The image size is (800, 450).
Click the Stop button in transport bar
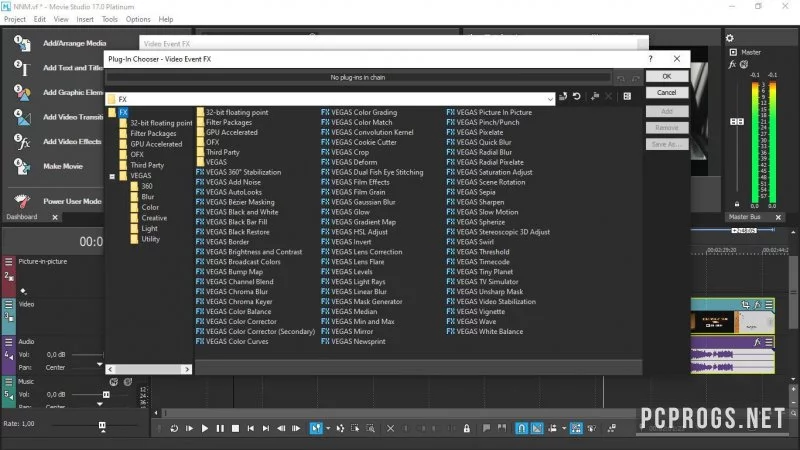pos(235,429)
